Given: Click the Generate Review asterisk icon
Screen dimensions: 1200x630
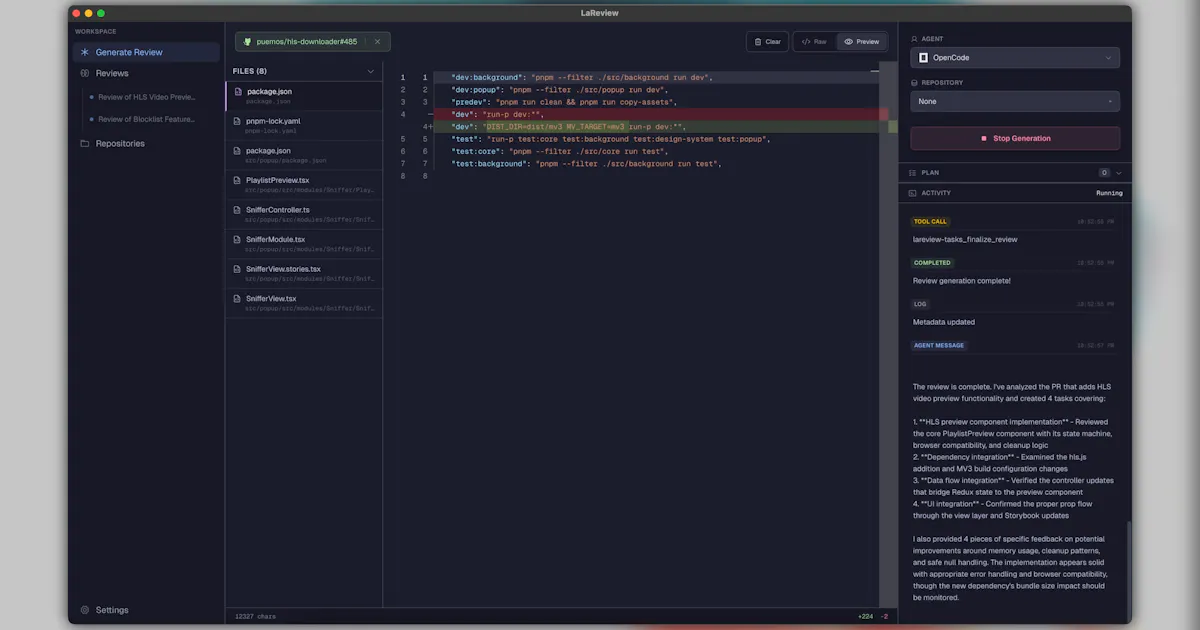Looking at the screenshot, I should pos(85,52).
